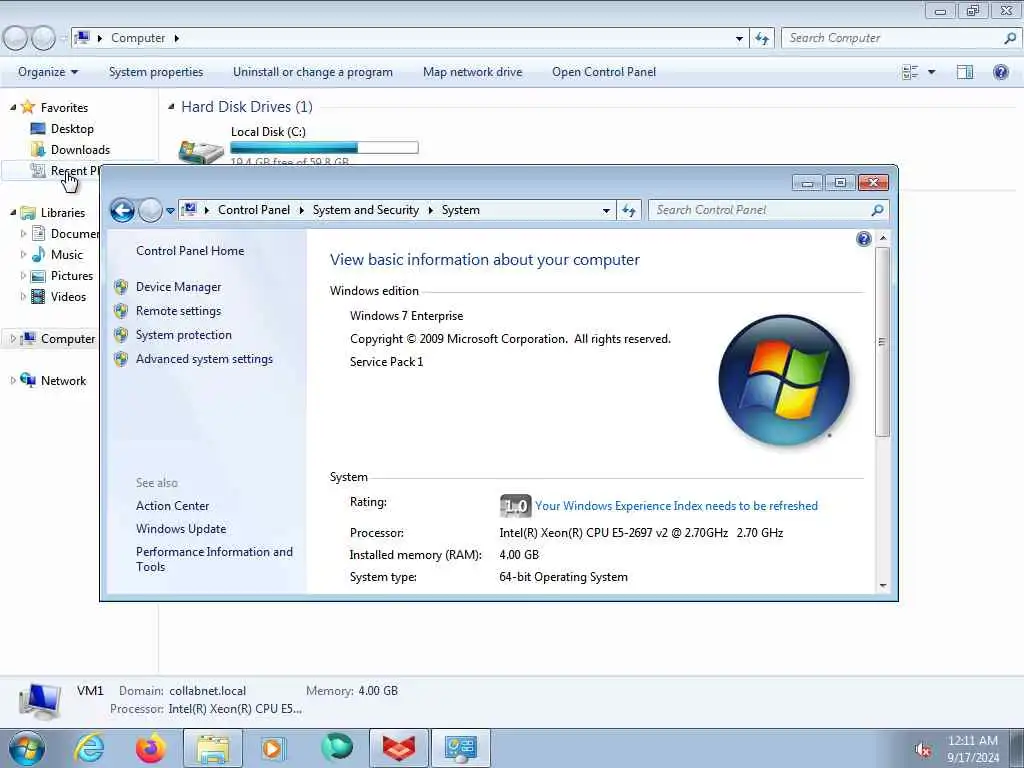Click Map network drive

[x=472, y=72]
